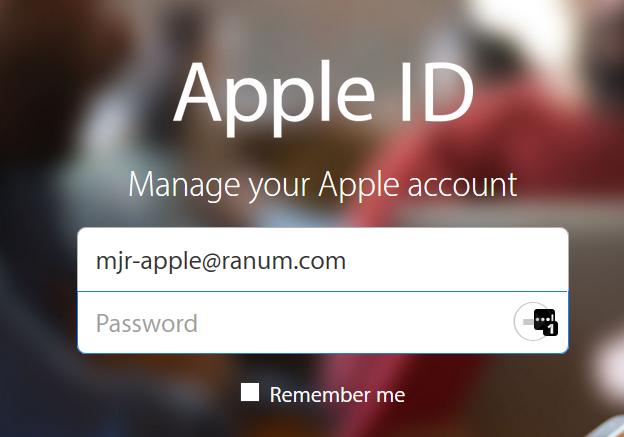Screen dimensions: 624x437
Task: Tick the Remember me checkbox
Action: click(x=250, y=392)
